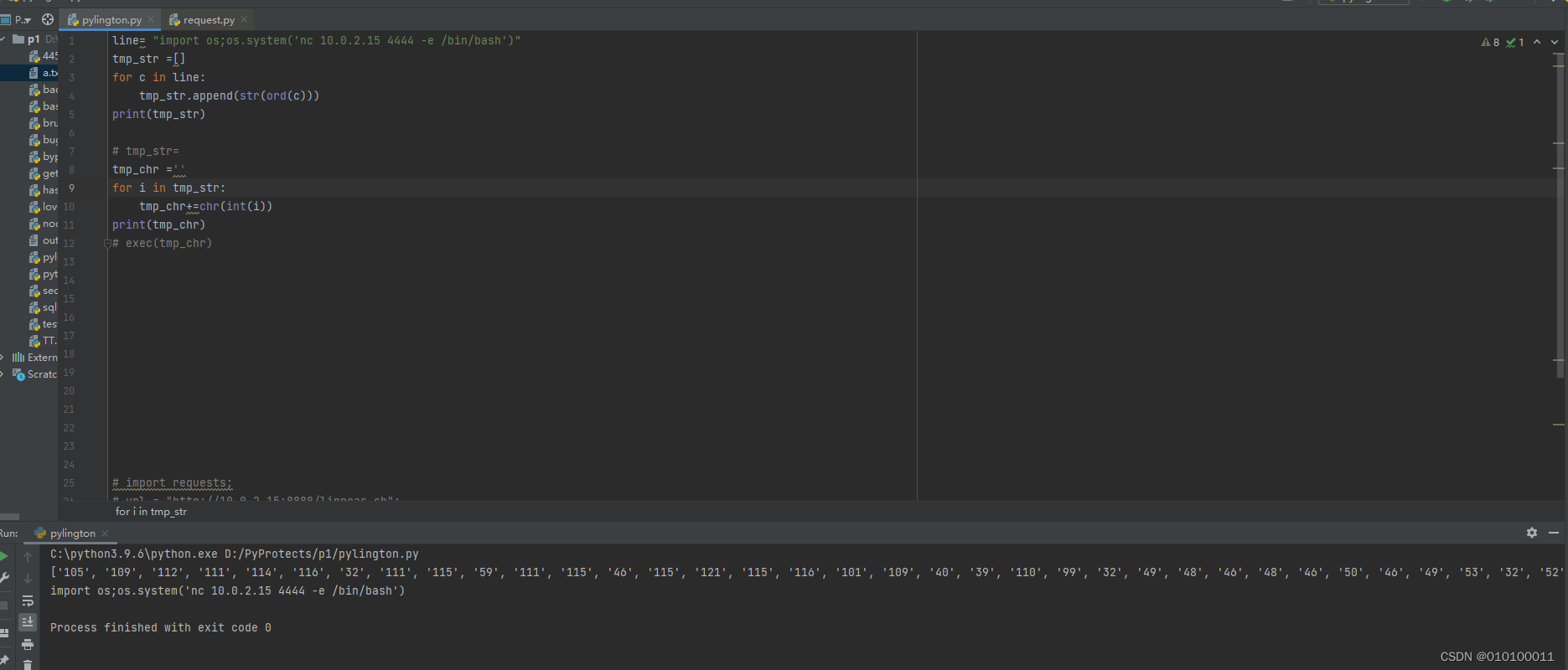The height and width of the screenshot is (670, 1568).
Task: Open run configuration wrench icon
Action: coord(4,578)
